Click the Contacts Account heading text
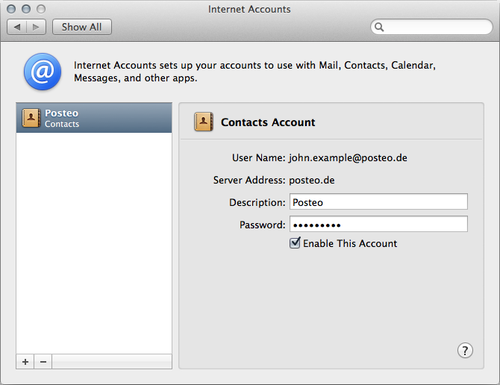Viewport: 500px width, 385px height. (x=268, y=122)
